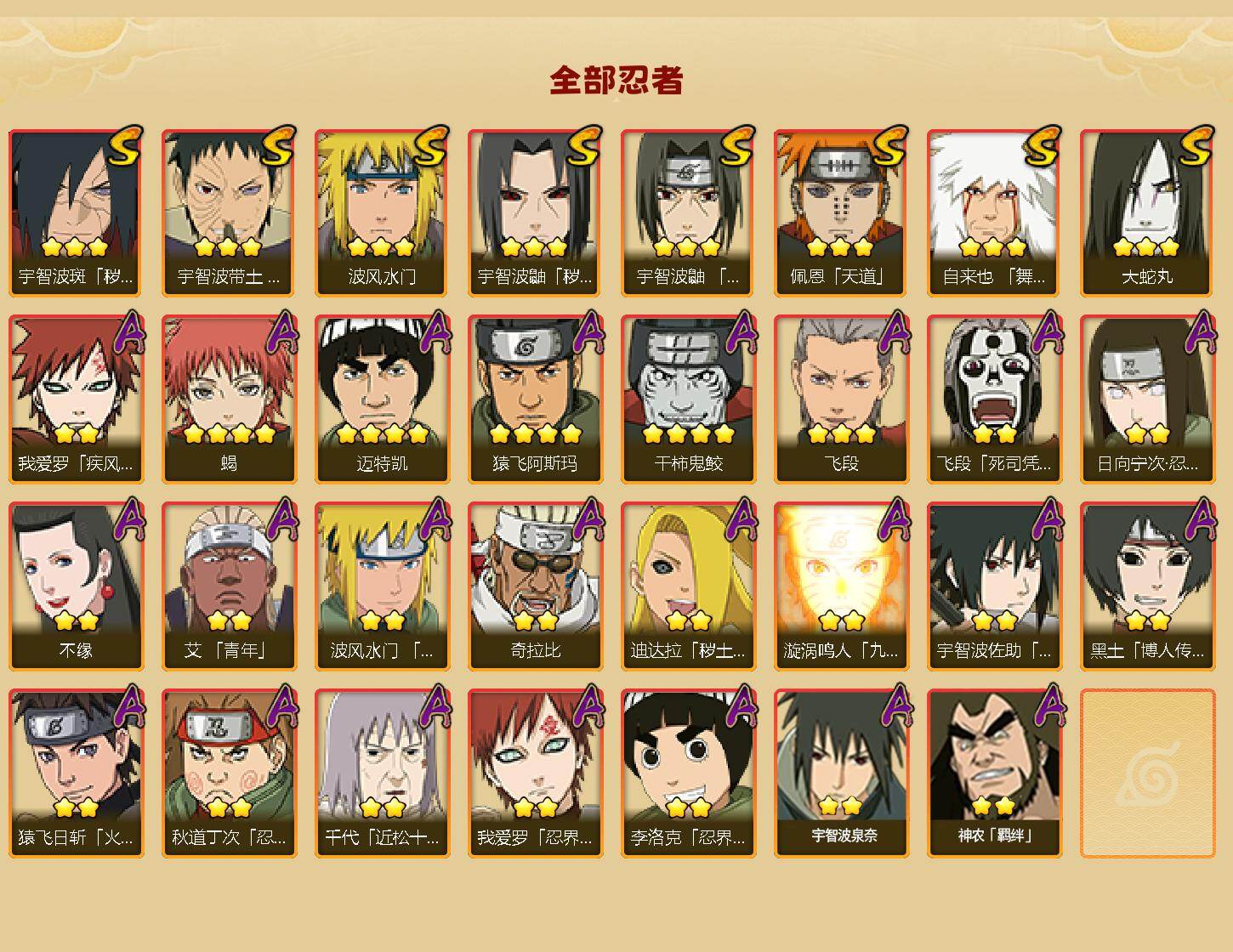Choose the 艾「青年」 ninja portrait
The height and width of the screenshot is (952, 1233).
[229, 586]
